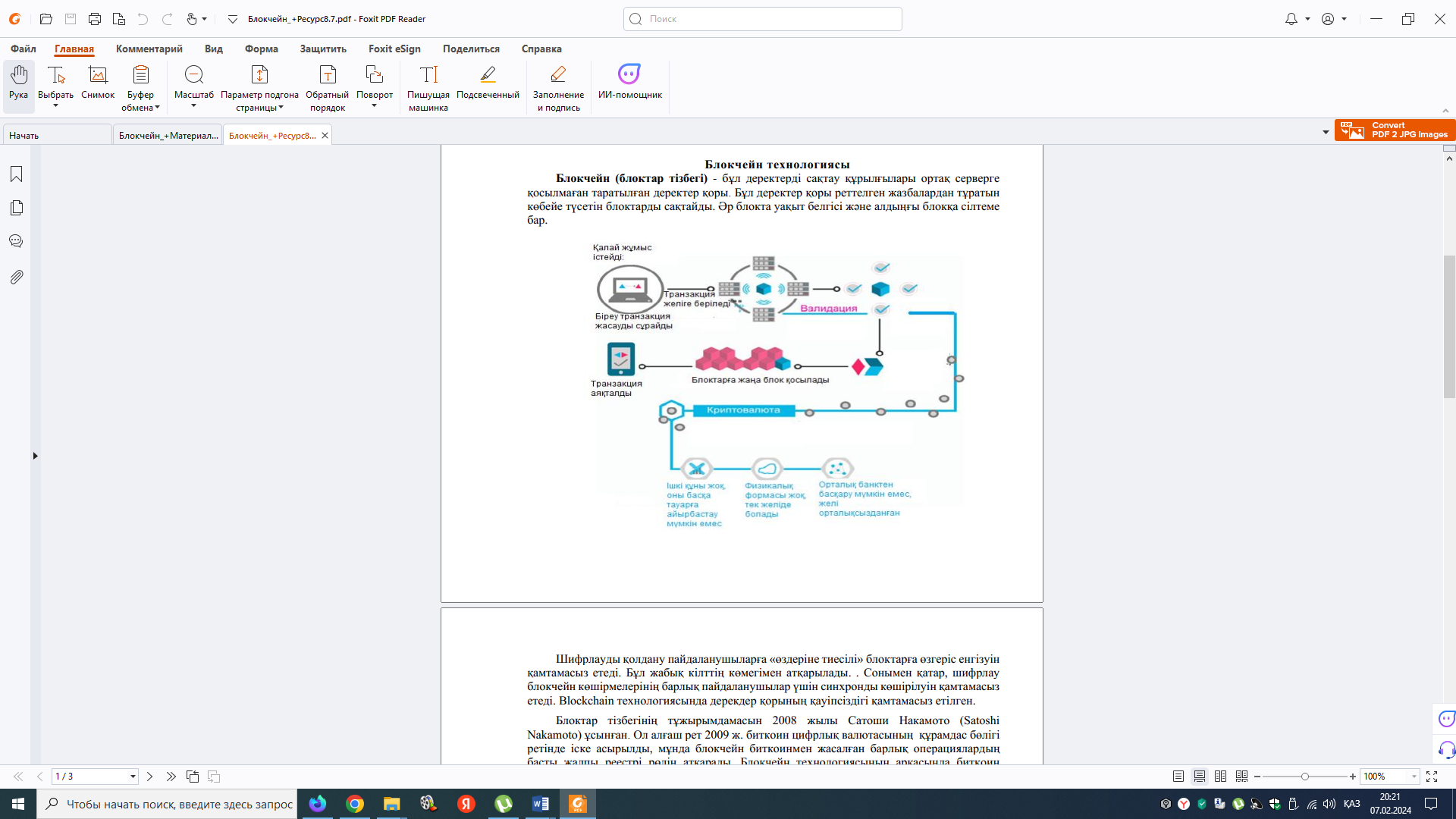Click Convert PDF 2 JPG Images banner

tap(1395, 130)
